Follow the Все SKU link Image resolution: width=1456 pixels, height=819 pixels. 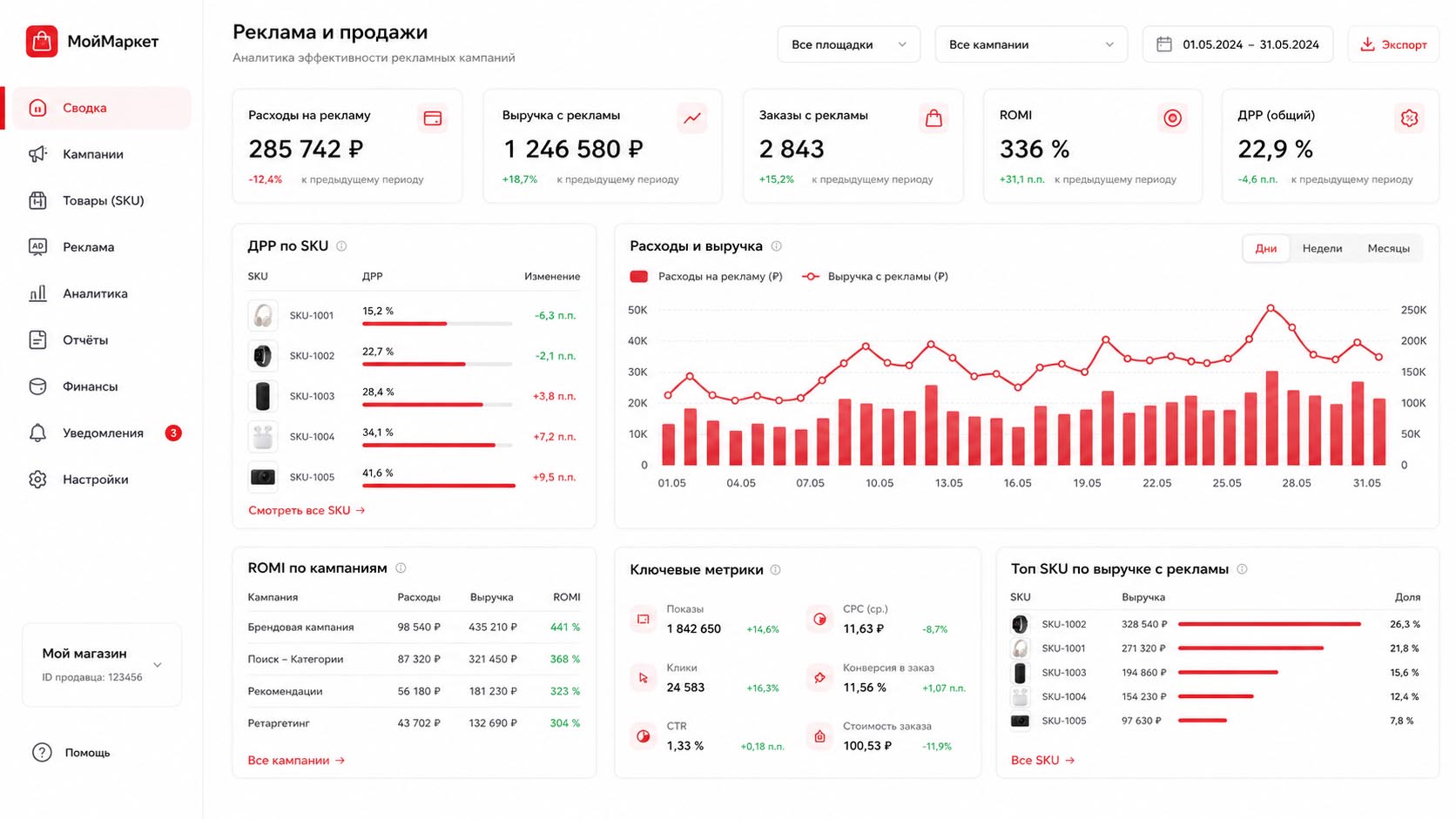(x=1042, y=761)
